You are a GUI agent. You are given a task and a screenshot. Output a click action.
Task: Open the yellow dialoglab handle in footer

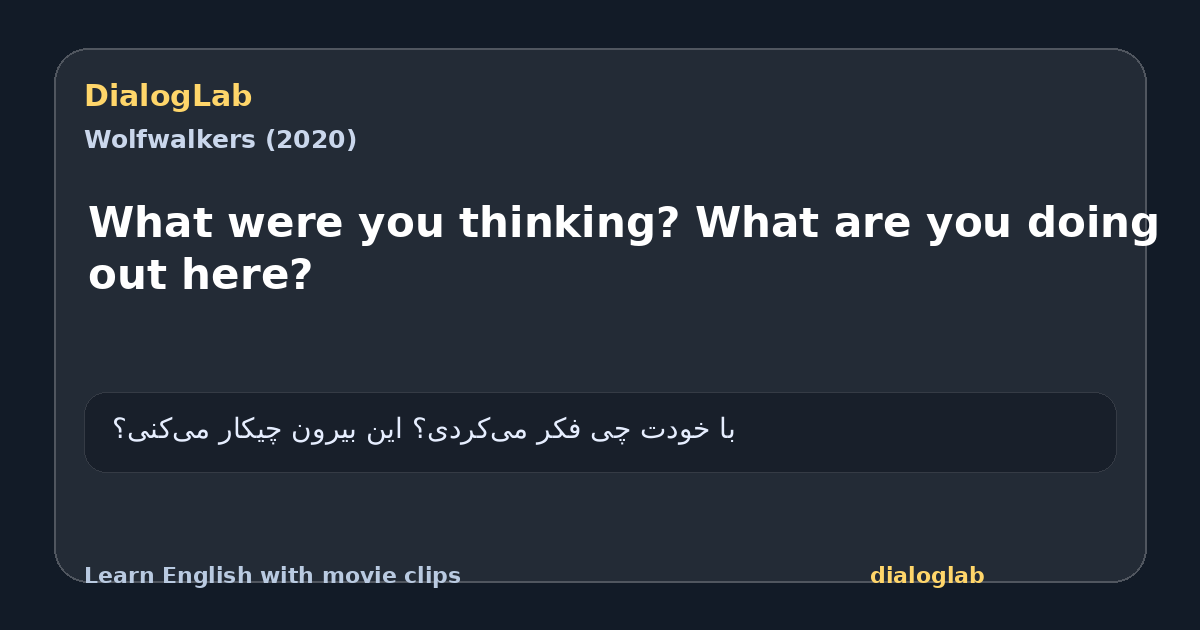[927, 576]
